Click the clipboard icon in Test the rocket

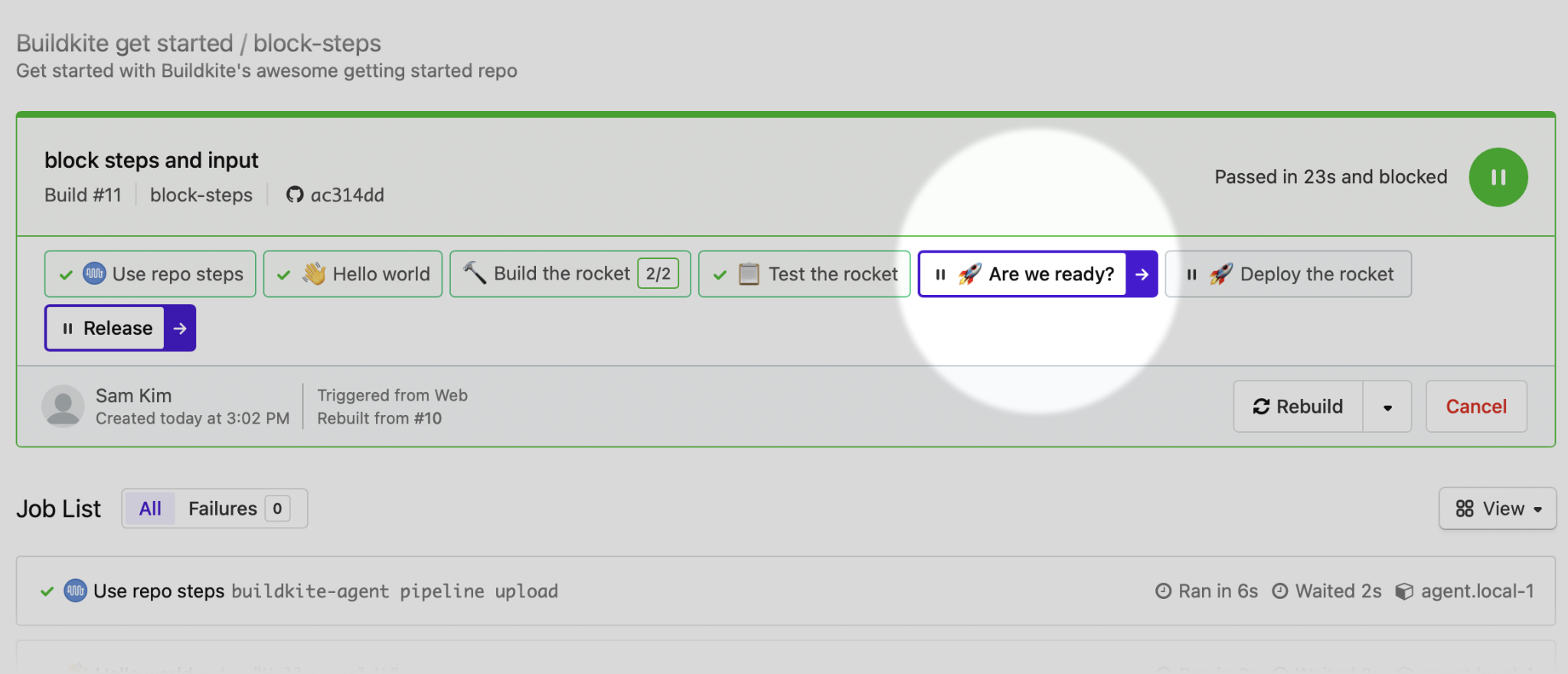click(x=749, y=273)
